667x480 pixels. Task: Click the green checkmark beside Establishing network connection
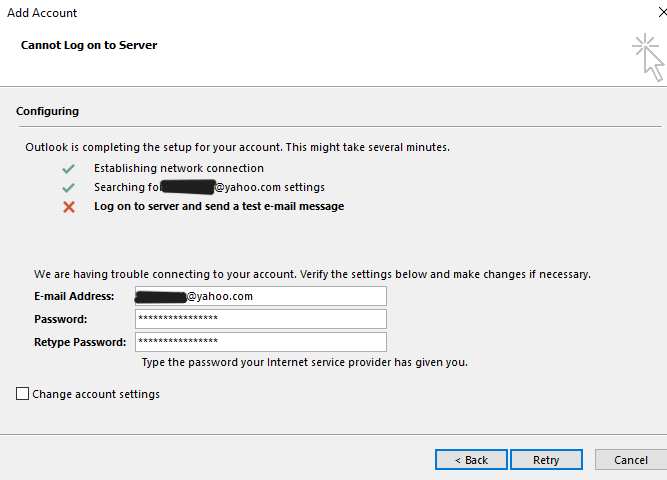(68, 169)
